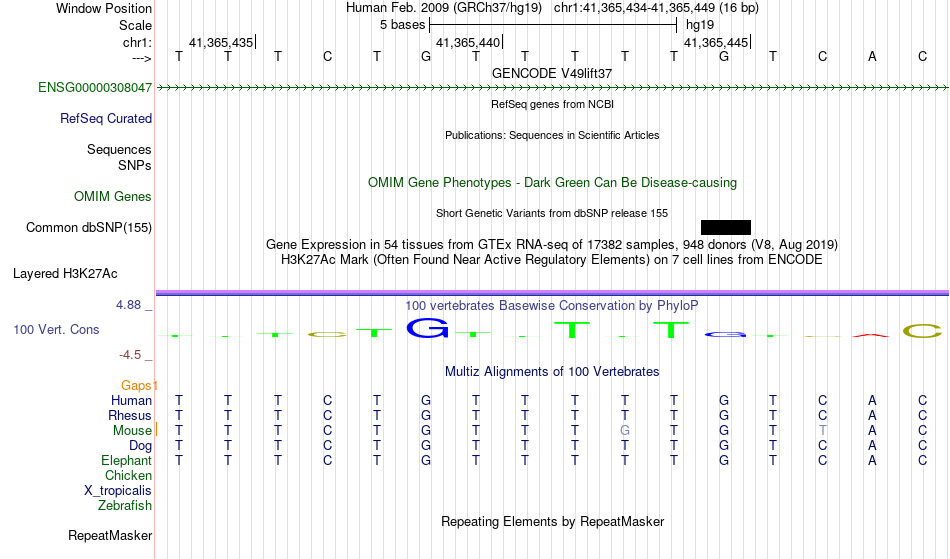Screen dimensions: 950x559
Task: Click the RepeatMasker track label
Action: 110,536
